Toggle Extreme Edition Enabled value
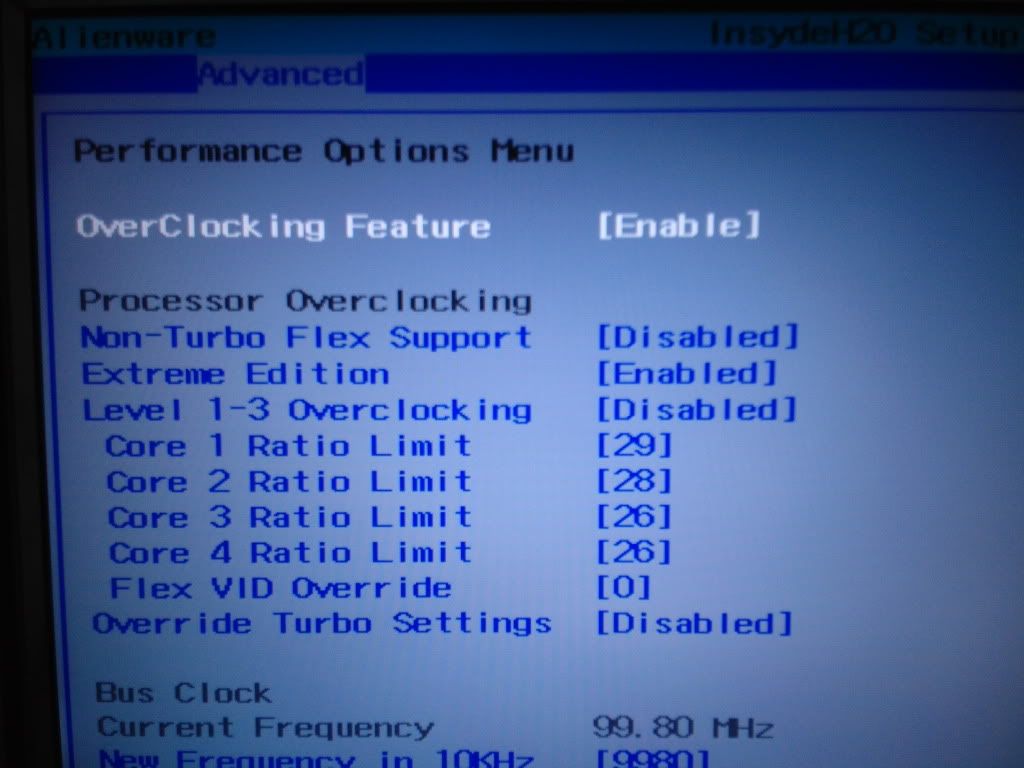This screenshot has width=1024, height=768. (x=687, y=374)
